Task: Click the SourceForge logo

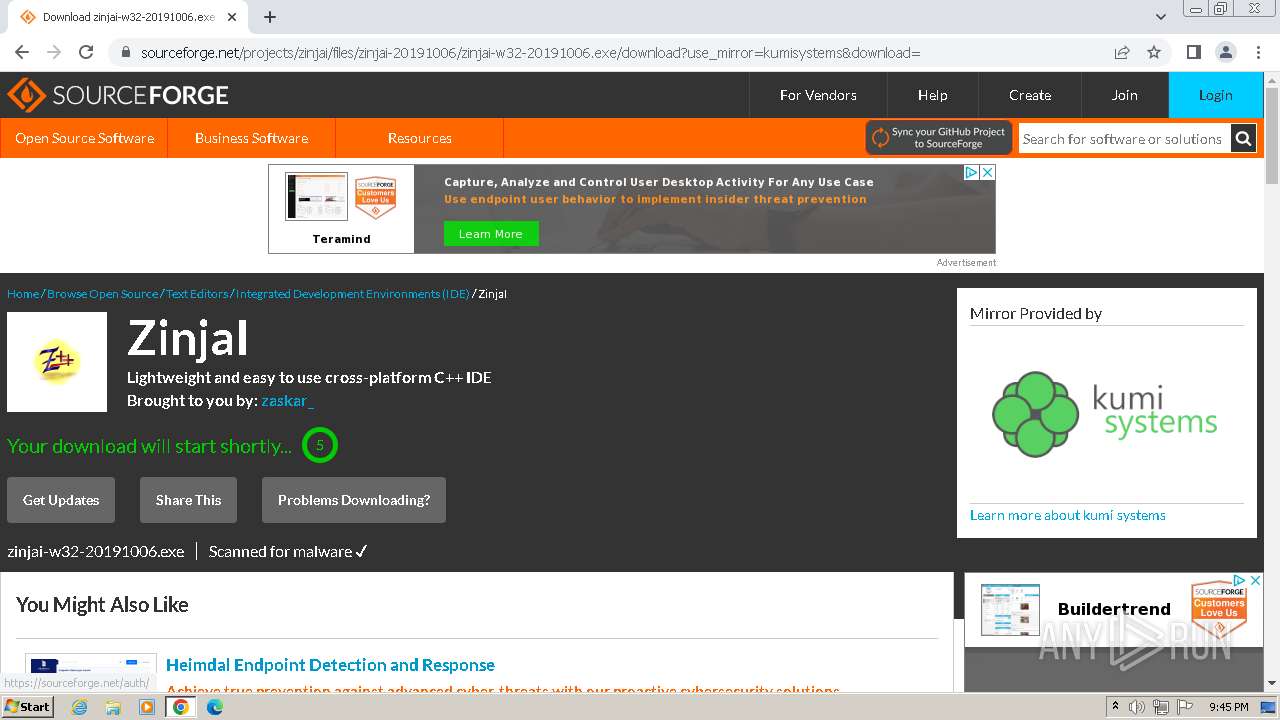Action: click(118, 95)
